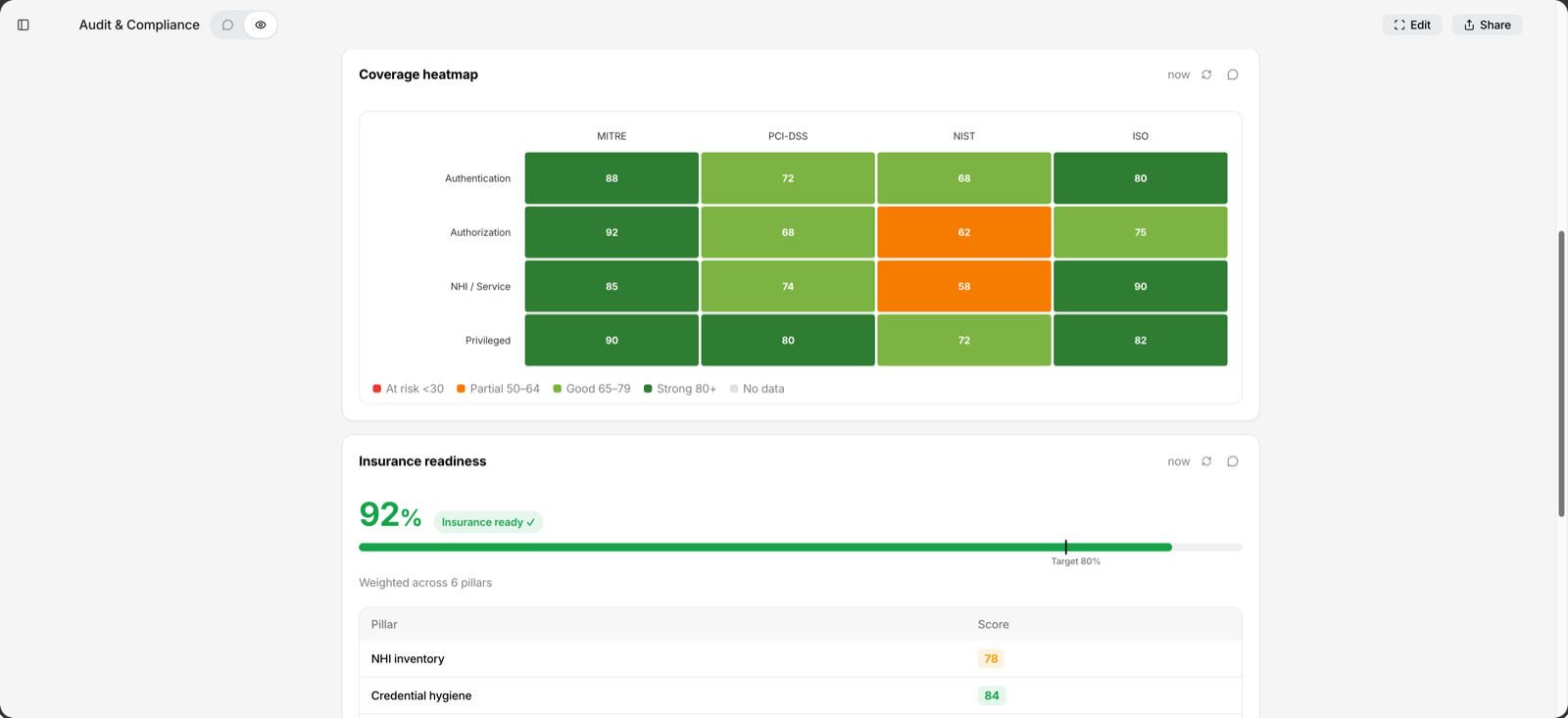The image size is (1568, 718).
Task: Select Authorization MITRE cell 92
Action: pyautogui.click(x=612, y=232)
